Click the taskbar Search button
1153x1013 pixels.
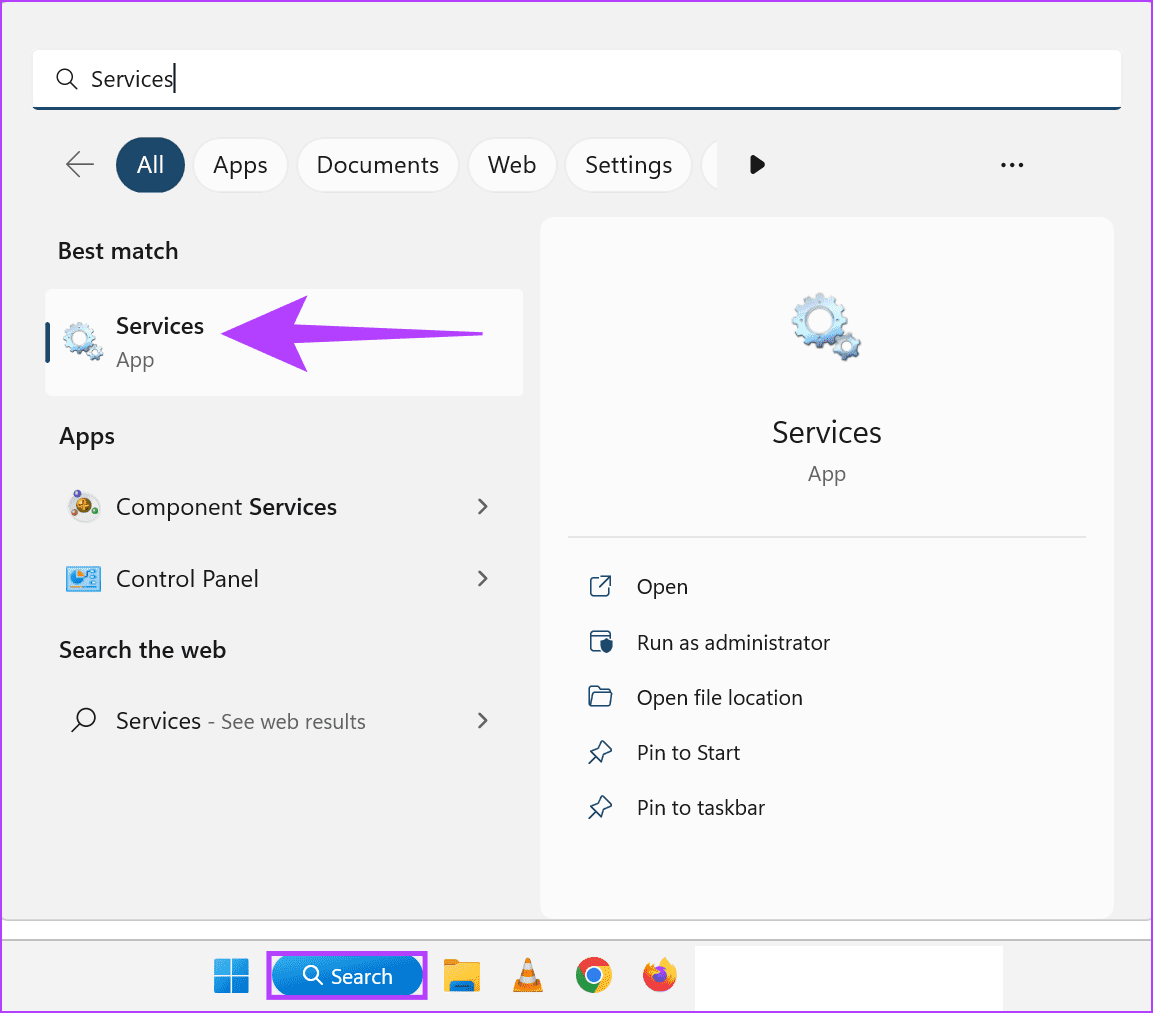(x=347, y=976)
